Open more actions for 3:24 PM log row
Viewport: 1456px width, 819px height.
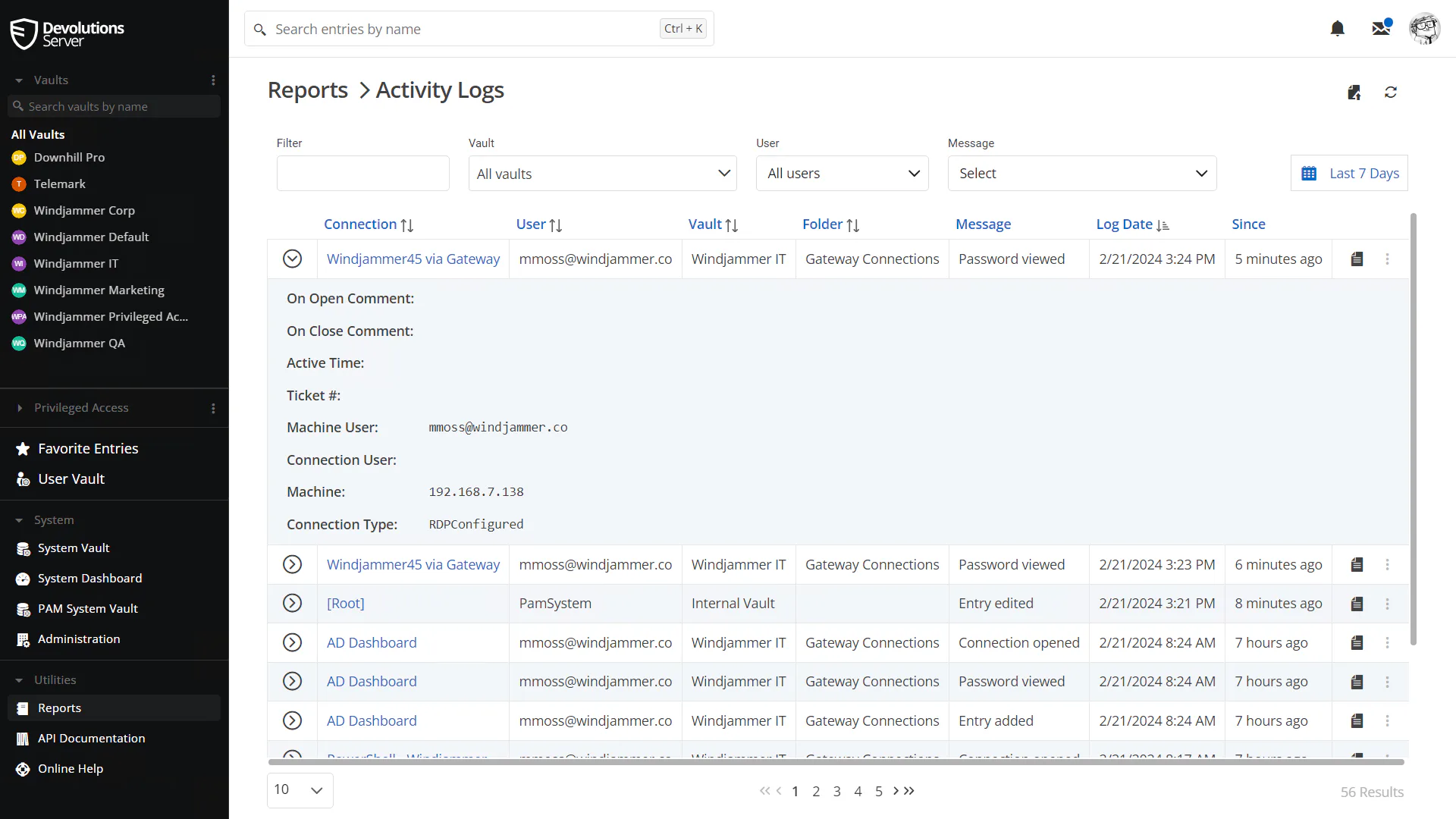(1388, 259)
